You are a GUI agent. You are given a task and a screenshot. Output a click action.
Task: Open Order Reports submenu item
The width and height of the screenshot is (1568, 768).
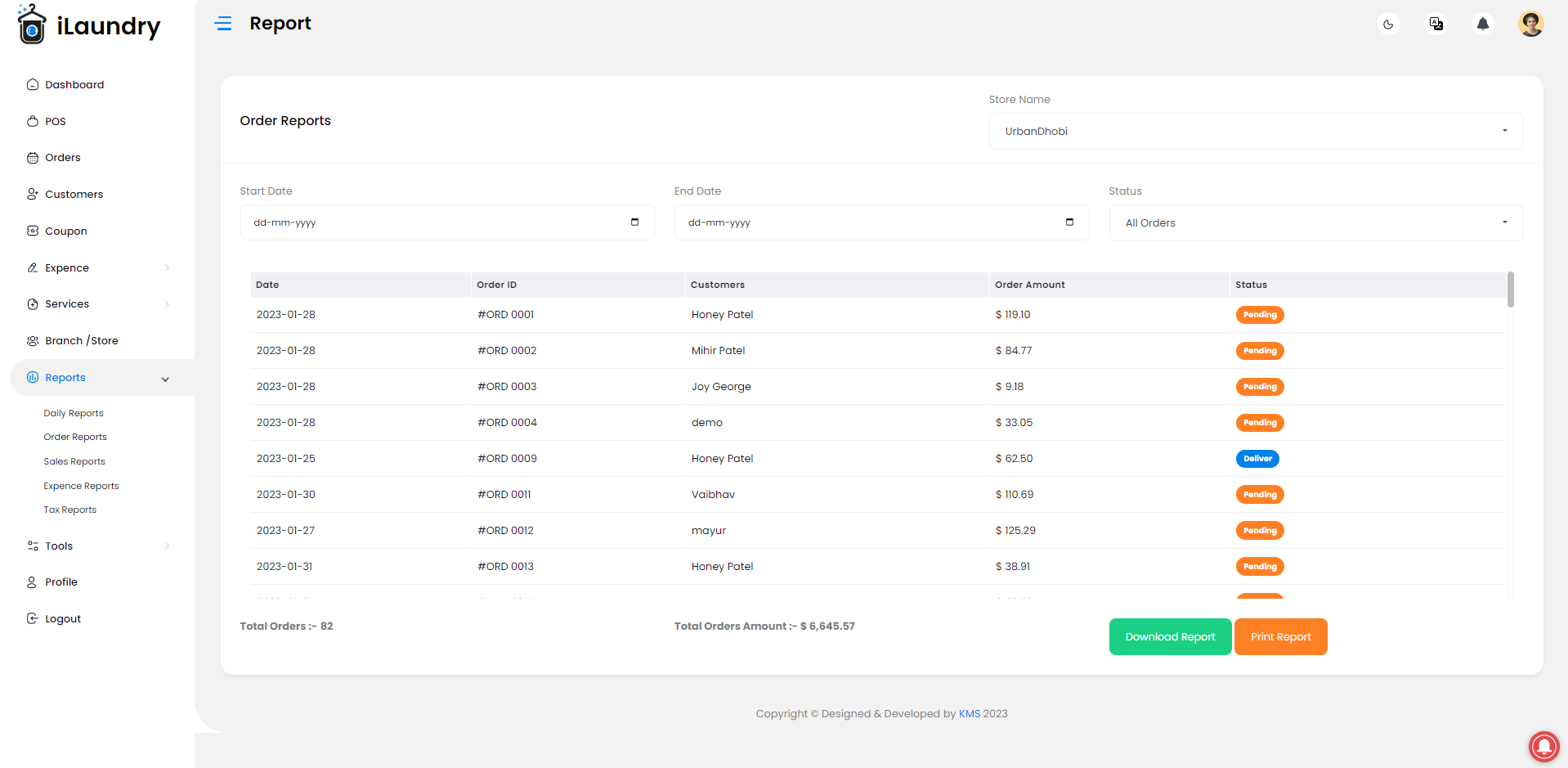click(x=75, y=437)
